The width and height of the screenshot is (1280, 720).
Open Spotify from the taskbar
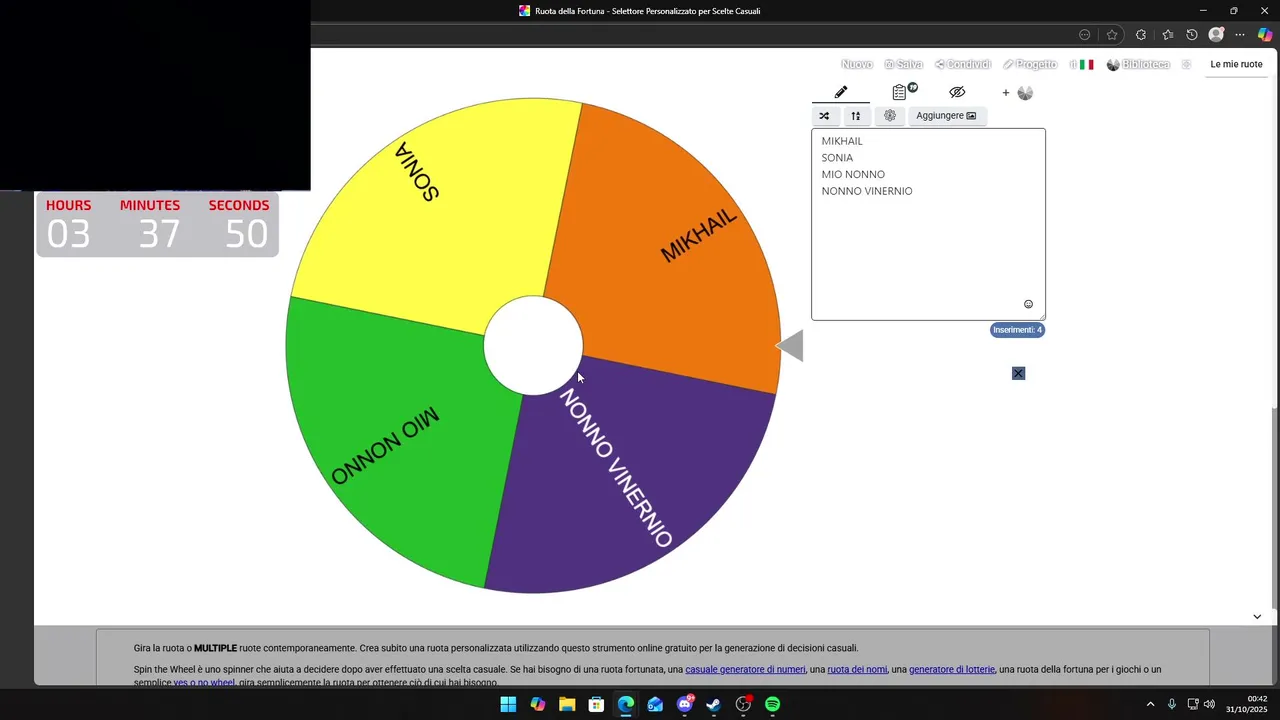(772, 704)
